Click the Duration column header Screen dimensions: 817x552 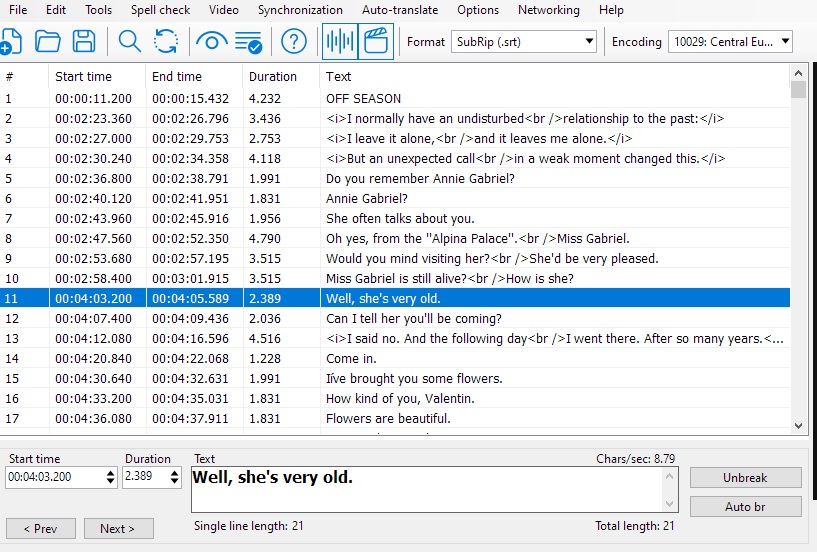click(x=281, y=77)
